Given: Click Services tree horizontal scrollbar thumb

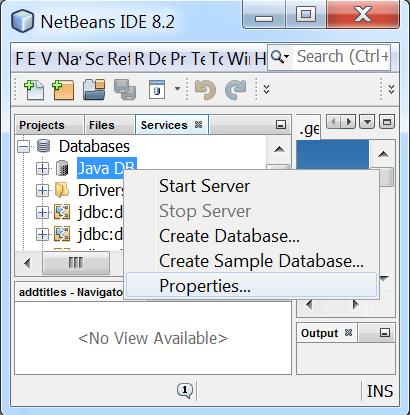Looking at the screenshot, I should 76,263.
